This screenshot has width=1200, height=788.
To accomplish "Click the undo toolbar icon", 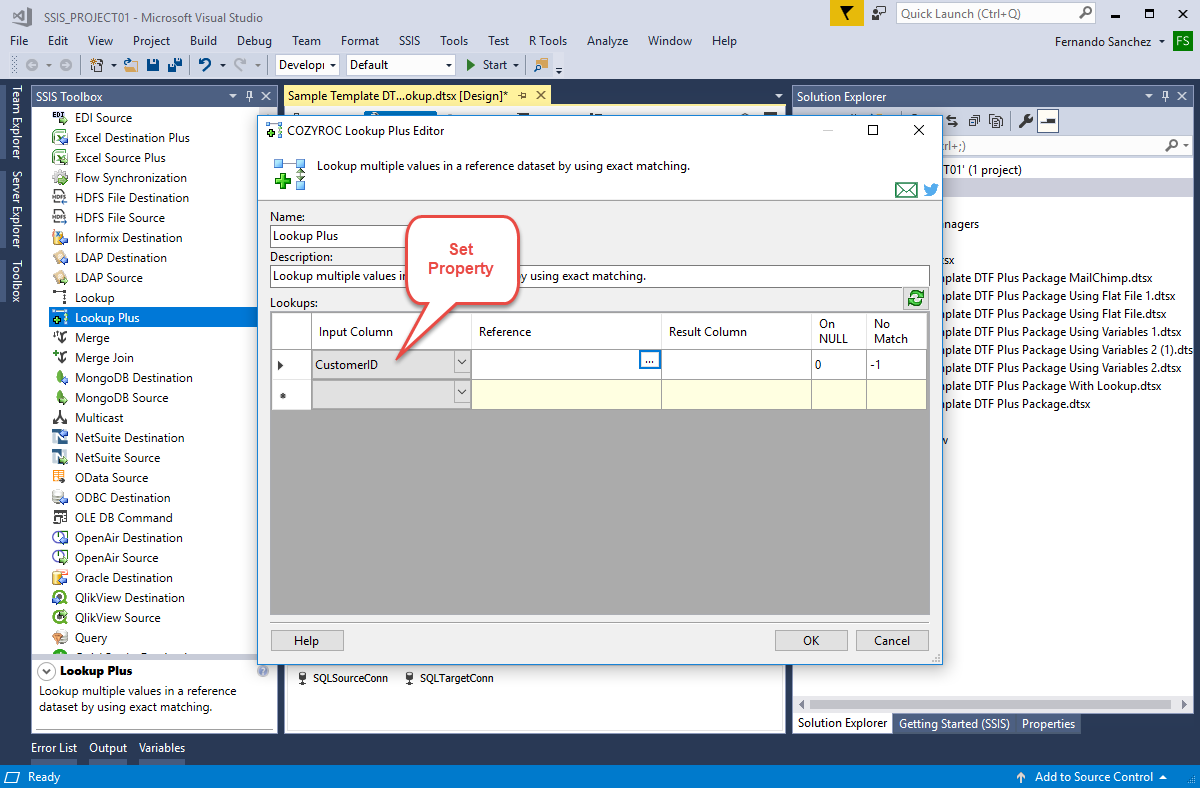I will pyautogui.click(x=205, y=65).
